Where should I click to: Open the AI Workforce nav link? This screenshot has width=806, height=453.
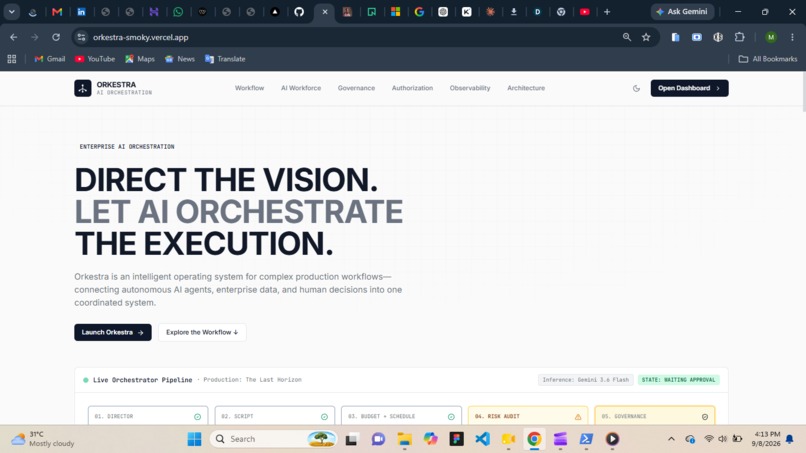(x=301, y=88)
